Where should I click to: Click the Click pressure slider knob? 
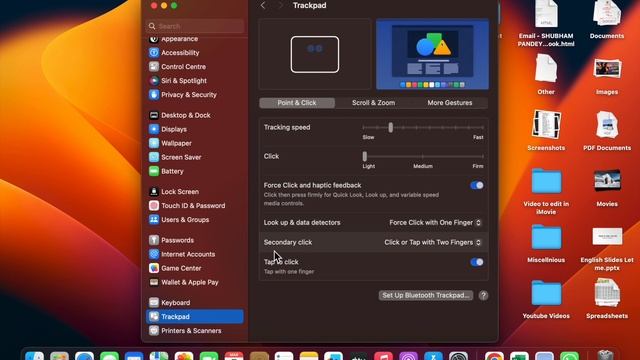[364, 156]
